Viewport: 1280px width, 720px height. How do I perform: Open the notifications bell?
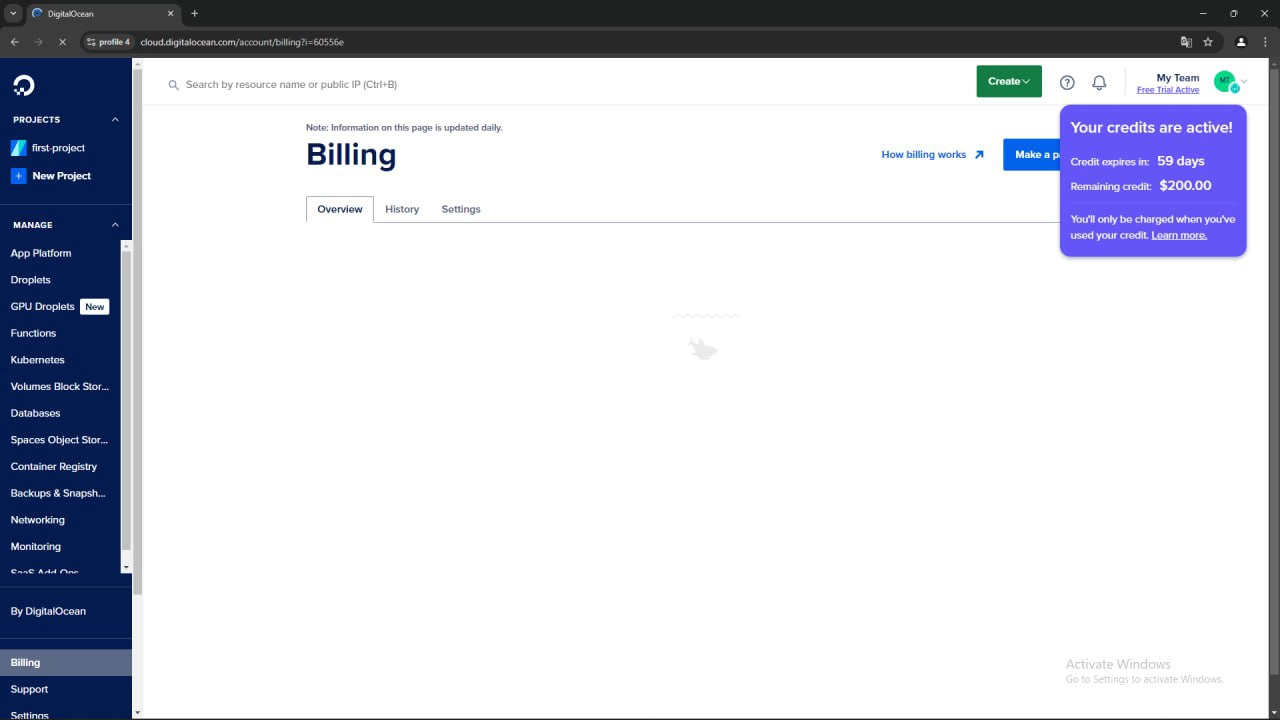click(1099, 82)
